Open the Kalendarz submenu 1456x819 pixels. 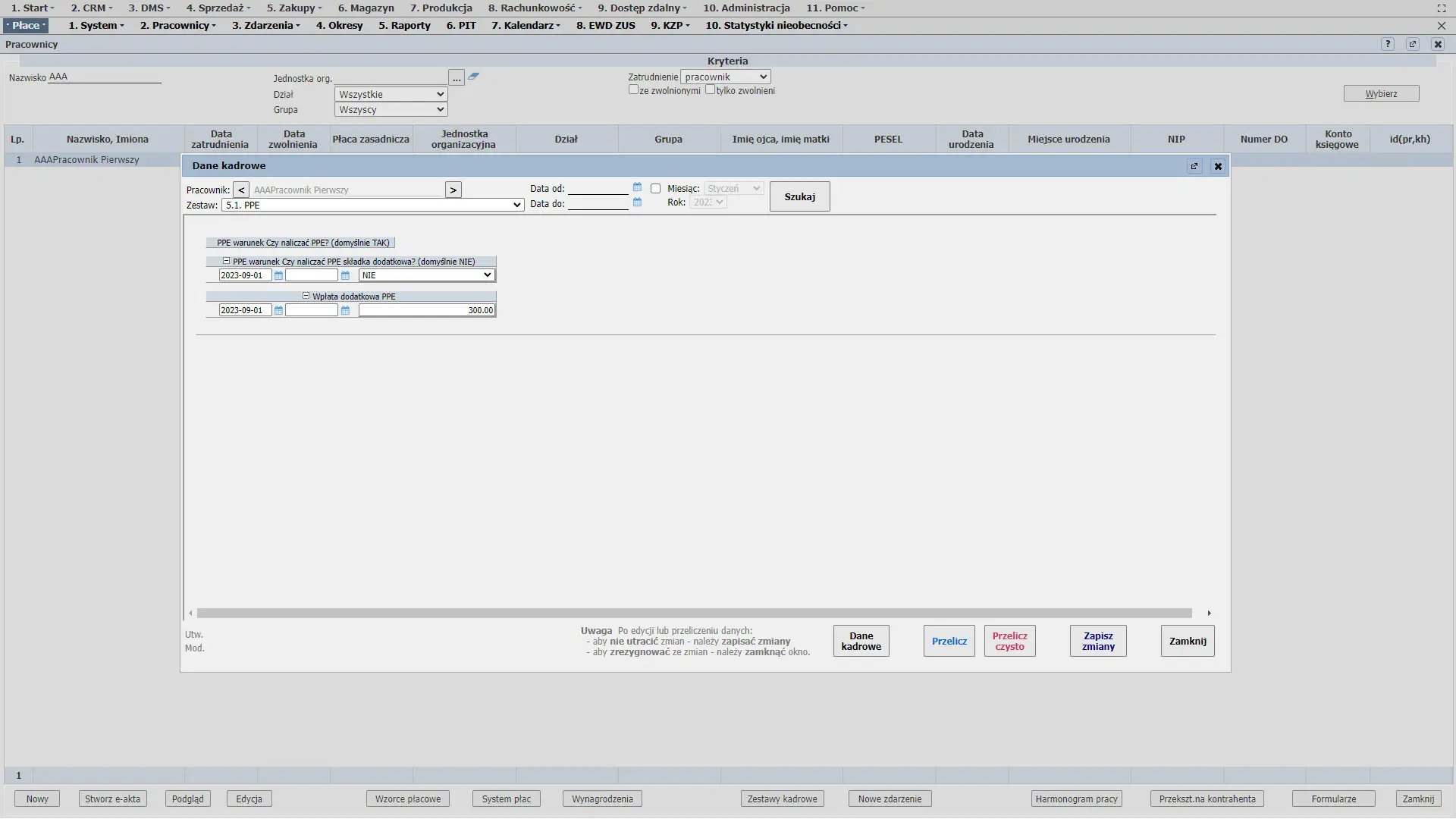pyautogui.click(x=526, y=25)
